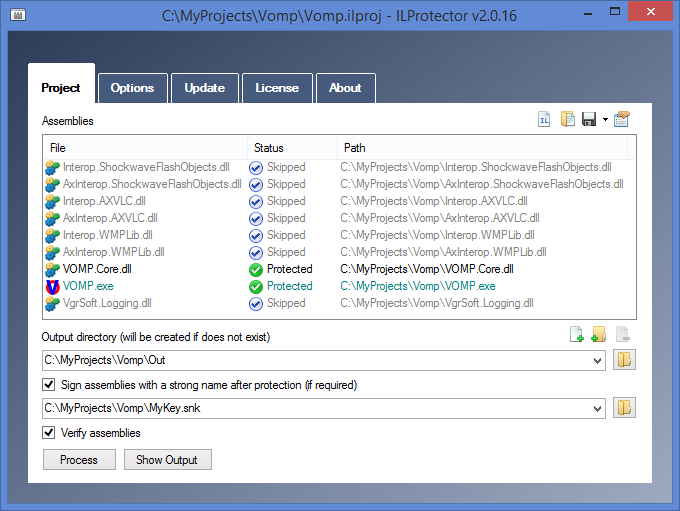Click the path C:\MyProjects\Vomp\VOMP.Core.dll
The image size is (680, 511).
[x=427, y=269]
